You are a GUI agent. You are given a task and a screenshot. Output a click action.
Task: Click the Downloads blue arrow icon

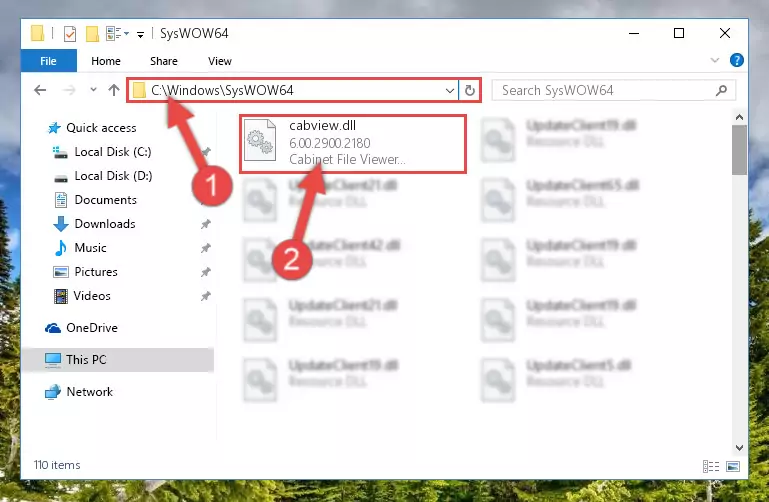[x=61, y=224]
